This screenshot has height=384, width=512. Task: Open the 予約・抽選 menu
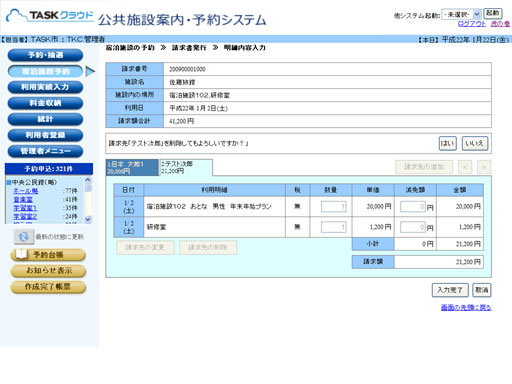pos(45,55)
